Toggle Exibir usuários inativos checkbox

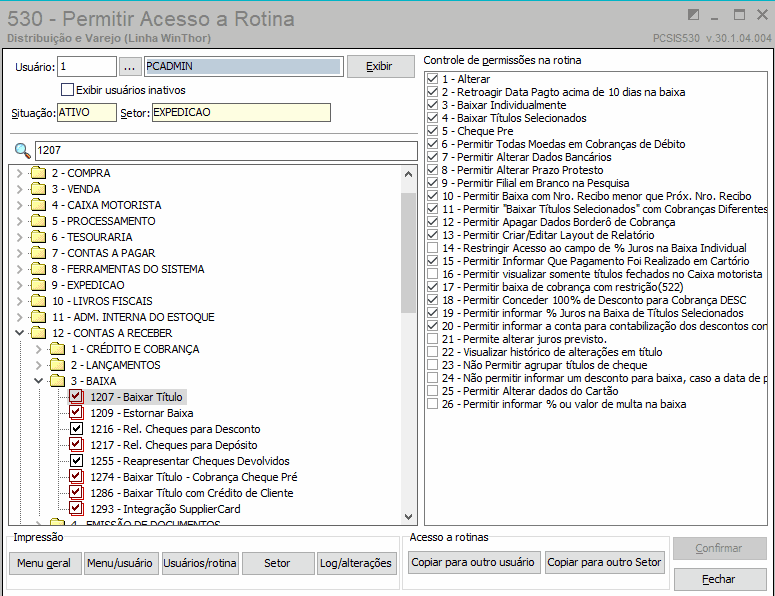(67, 89)
